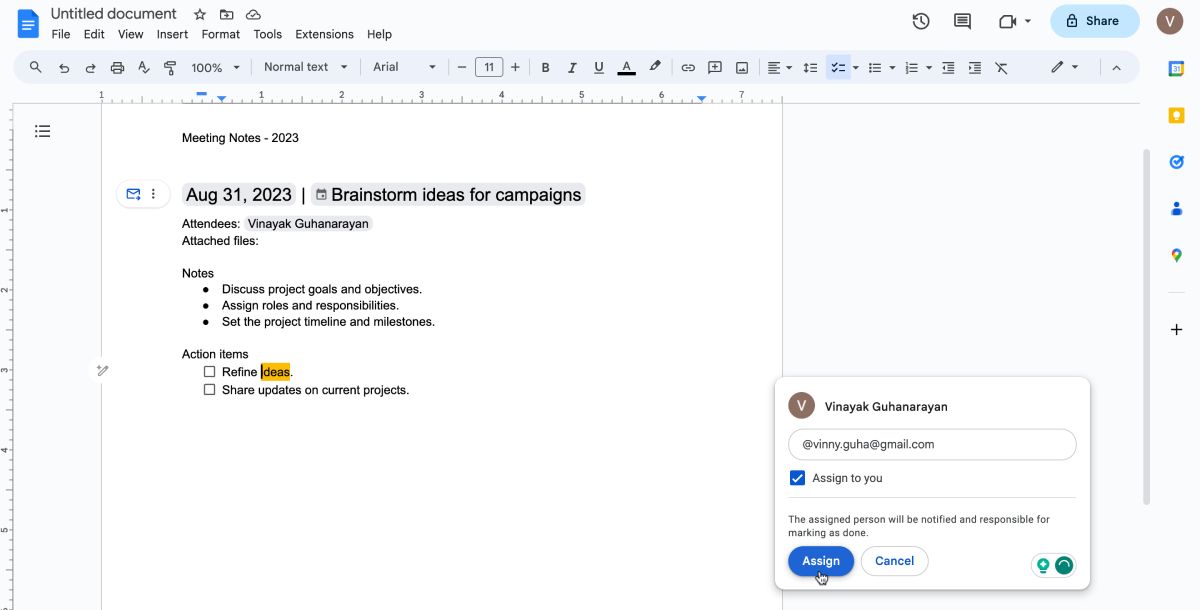The image size is (1200, 610).
Task: Check the Share updates action item
Action: (209, 390)
